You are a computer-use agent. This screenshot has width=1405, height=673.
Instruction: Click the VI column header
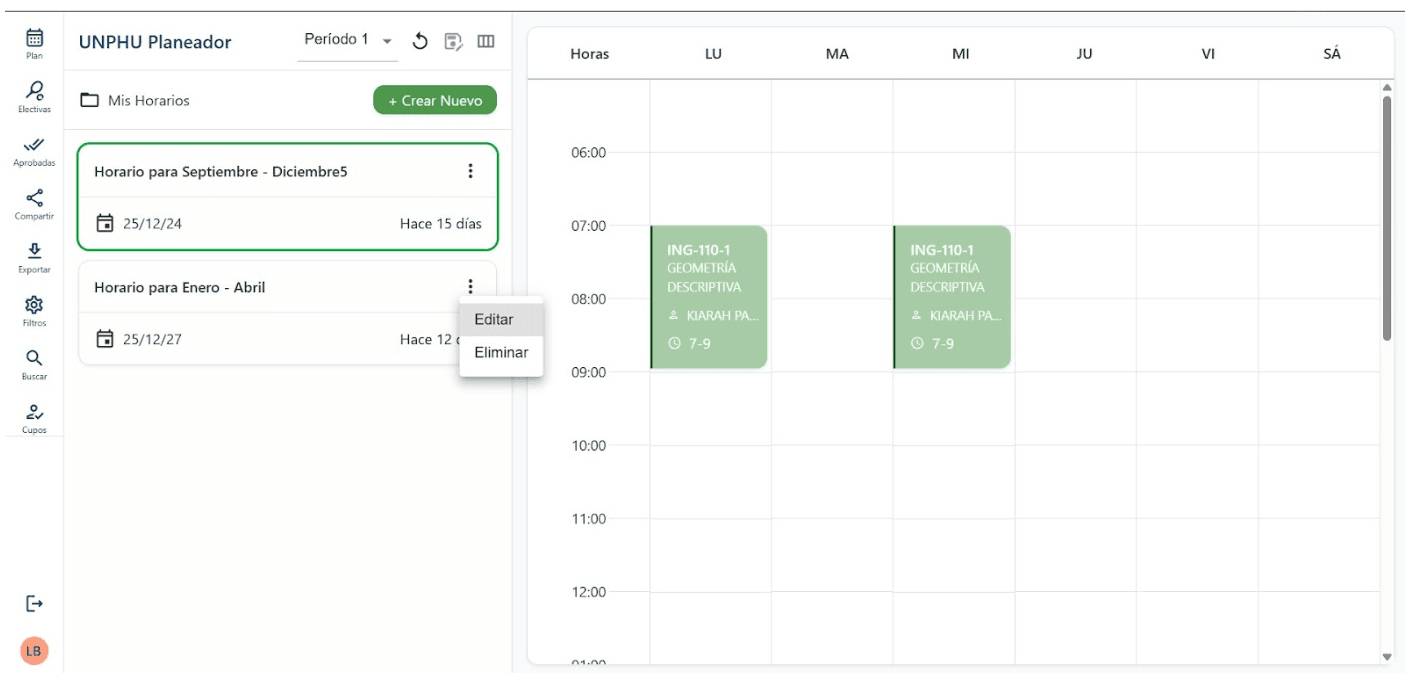click(x=1208, y=54)
